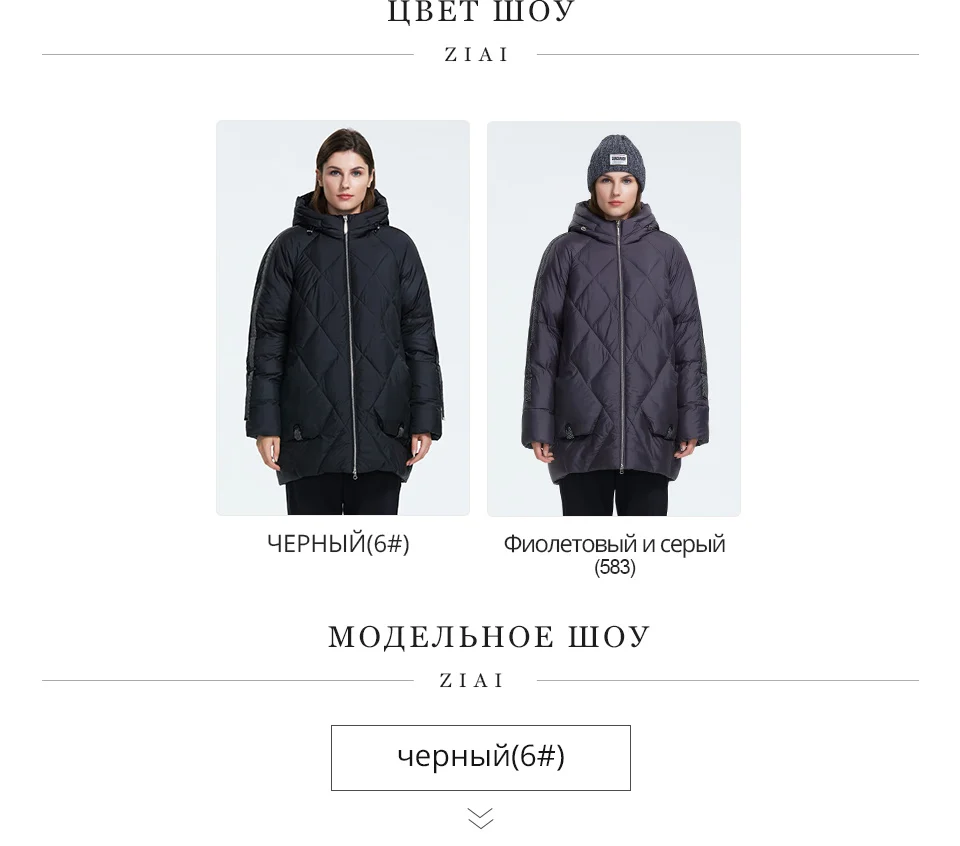Choose the ЧЕРНЫЙ(6#) color caption
The height and width of the screenshot is (846, 960).
pyautogui.click(x=338, y=544)
